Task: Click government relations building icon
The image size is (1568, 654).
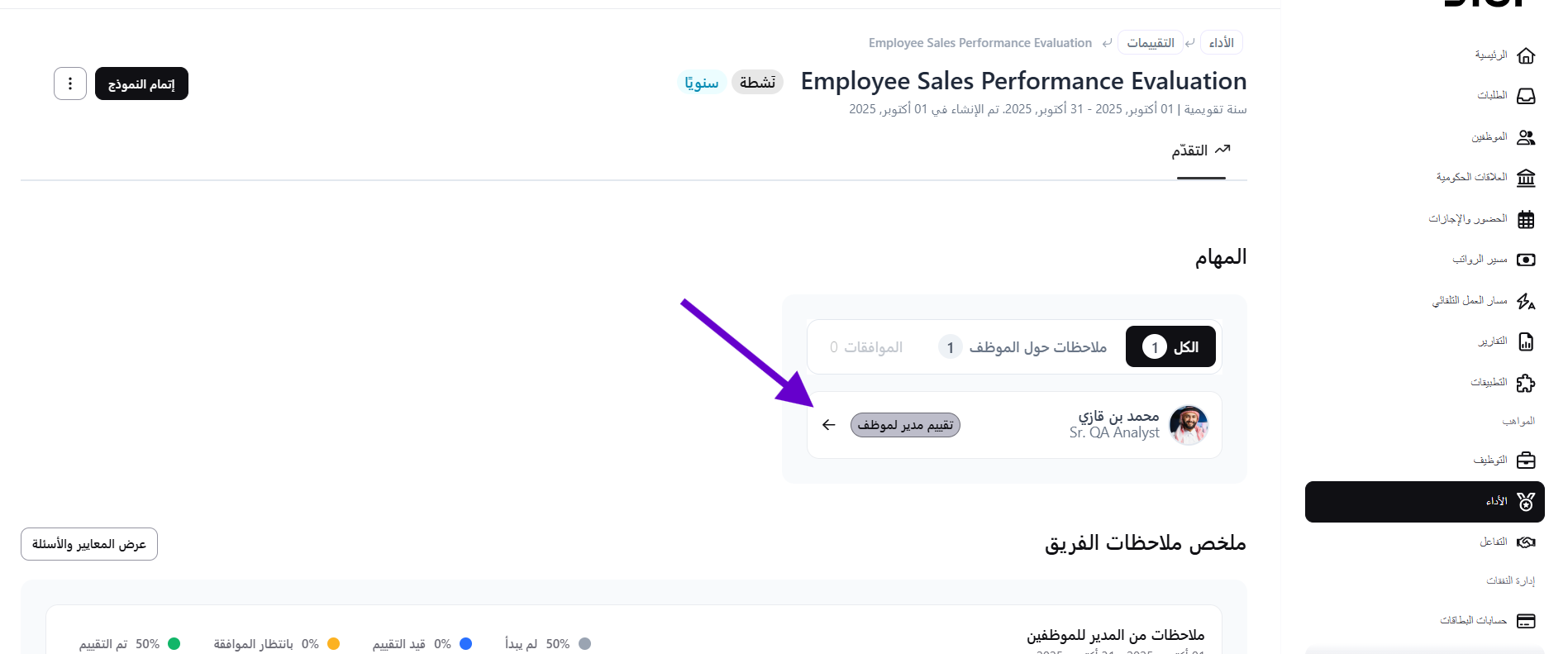Action: (1526, 178)
